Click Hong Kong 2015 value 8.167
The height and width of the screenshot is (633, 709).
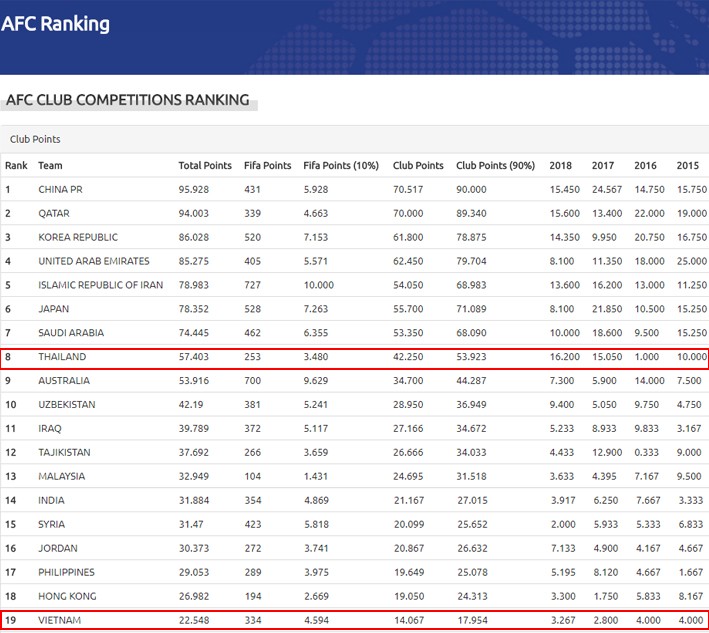tap(690, 597)
